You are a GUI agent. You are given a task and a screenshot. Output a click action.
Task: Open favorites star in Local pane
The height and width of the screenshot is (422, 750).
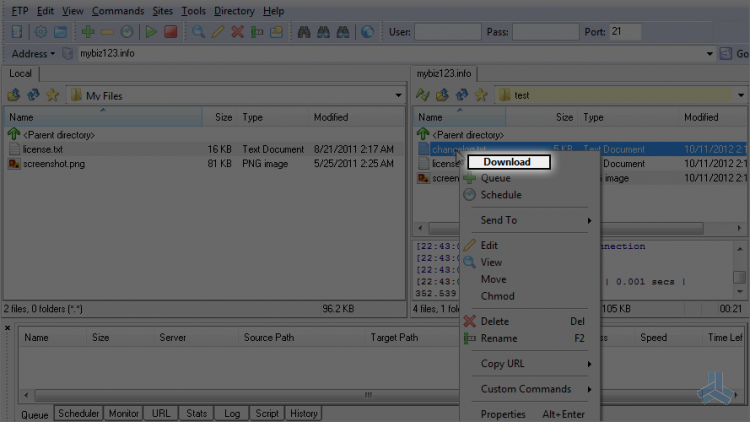(x=52, y=95)
